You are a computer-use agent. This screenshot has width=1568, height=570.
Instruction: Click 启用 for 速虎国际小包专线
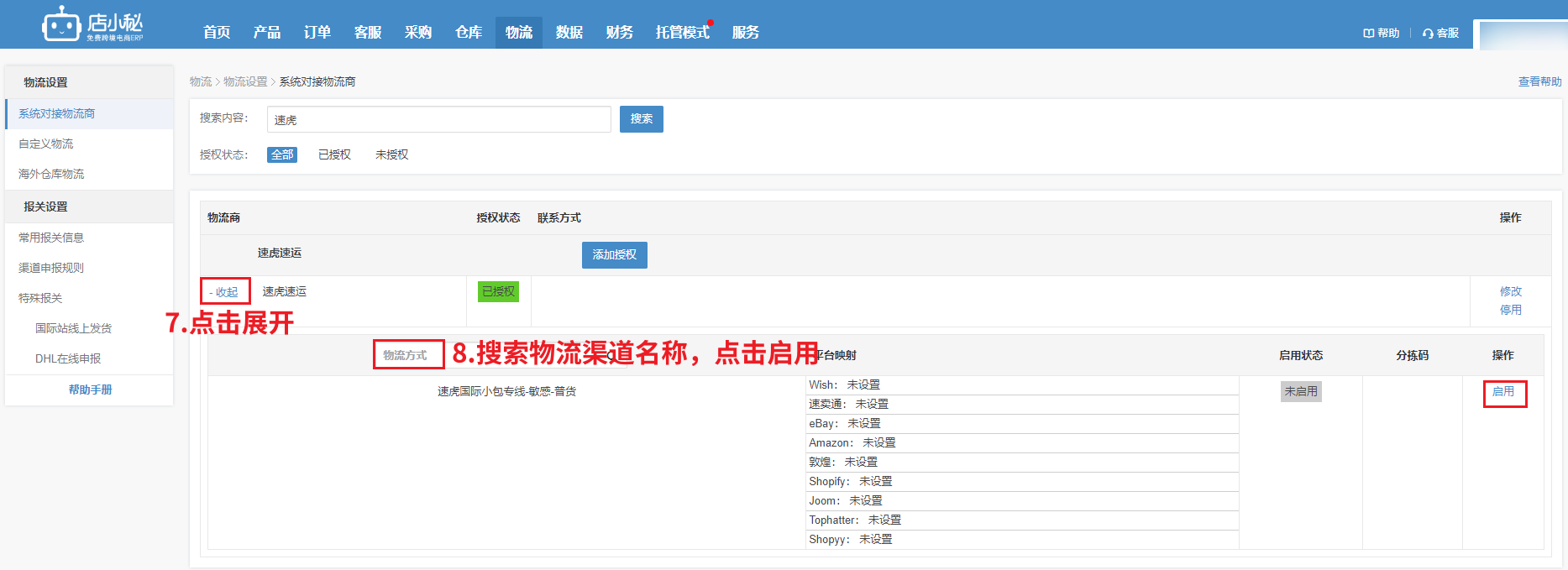[x=1503, y=391]
